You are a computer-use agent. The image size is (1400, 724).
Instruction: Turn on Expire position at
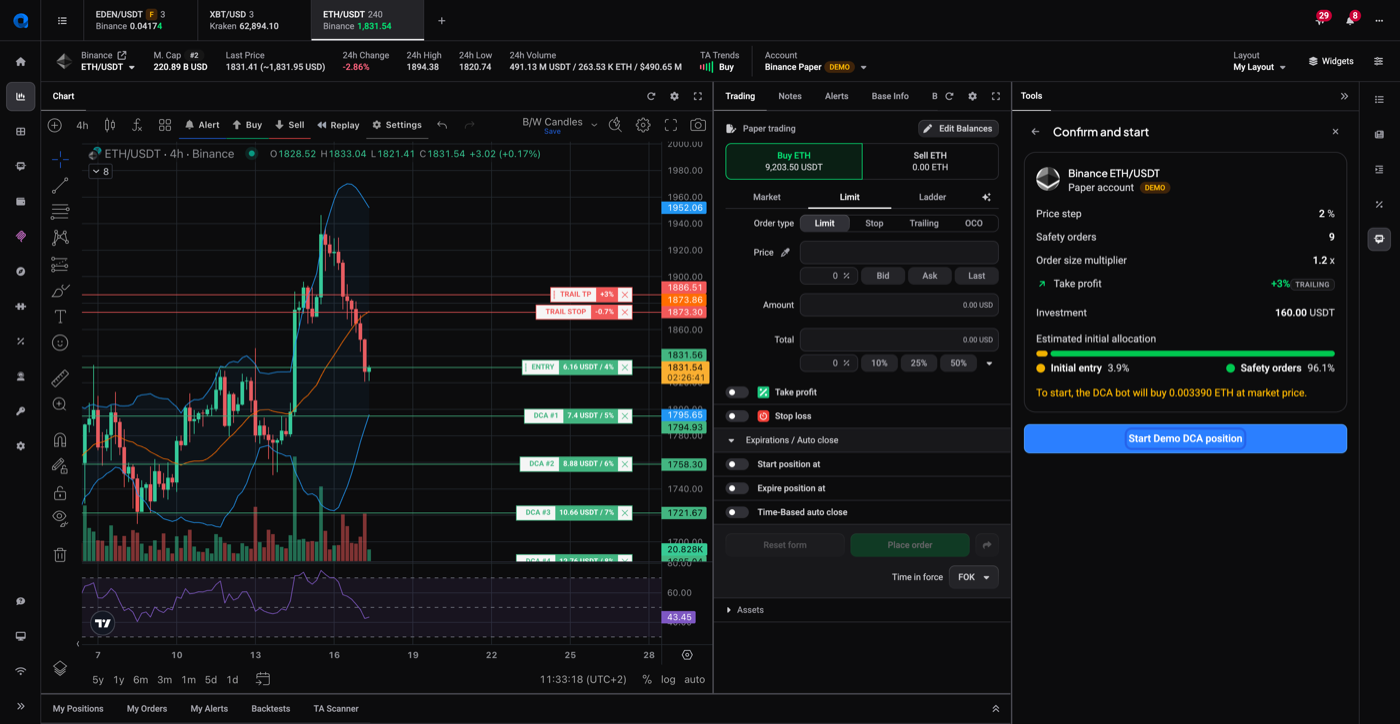737,488
